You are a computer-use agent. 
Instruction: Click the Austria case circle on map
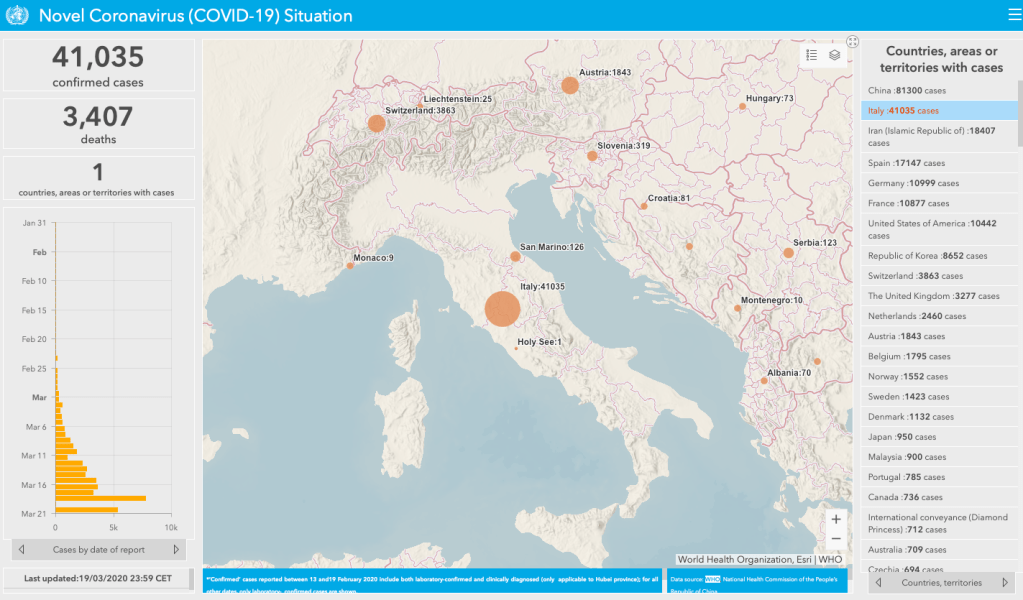[569, 85]
